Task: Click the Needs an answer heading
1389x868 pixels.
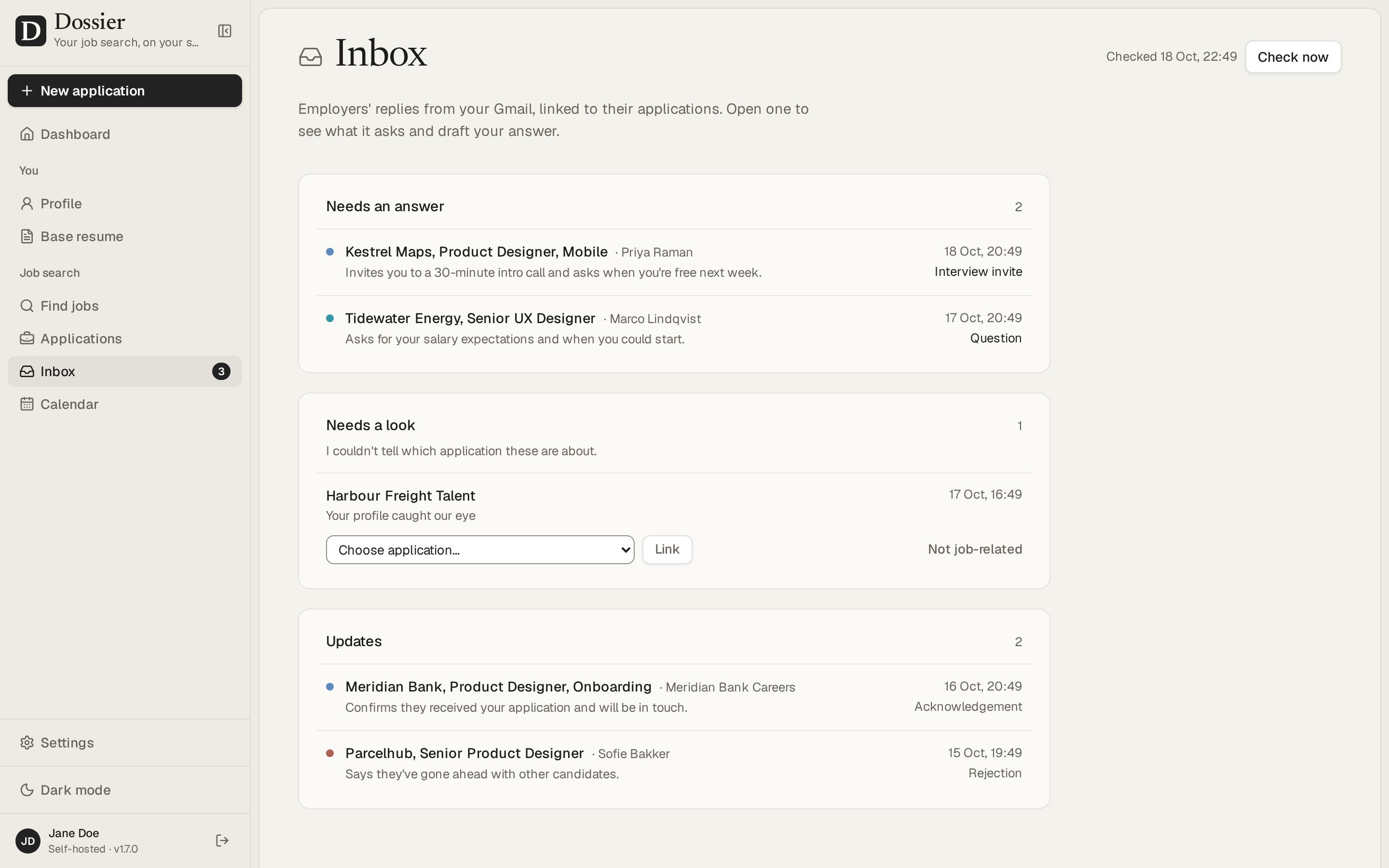Action: coord(385,206)
